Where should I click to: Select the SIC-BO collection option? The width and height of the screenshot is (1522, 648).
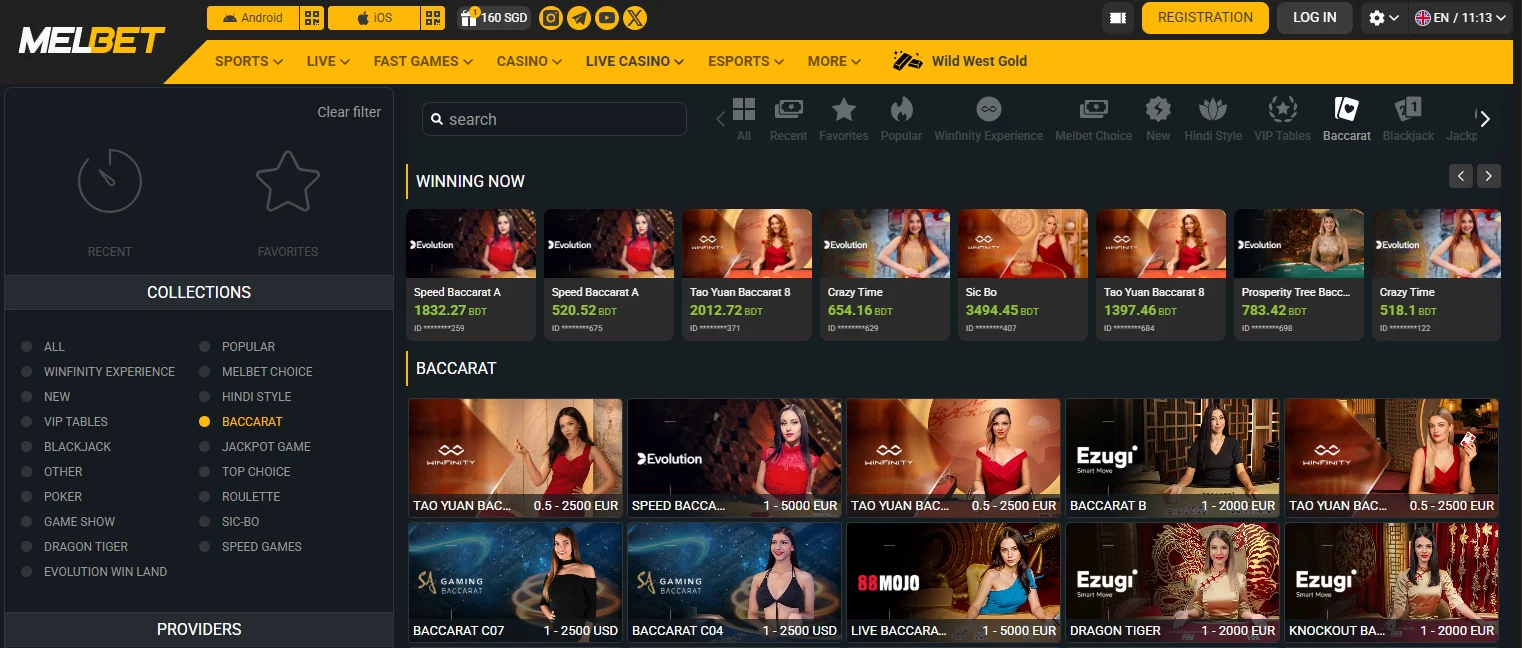[229, 522]
